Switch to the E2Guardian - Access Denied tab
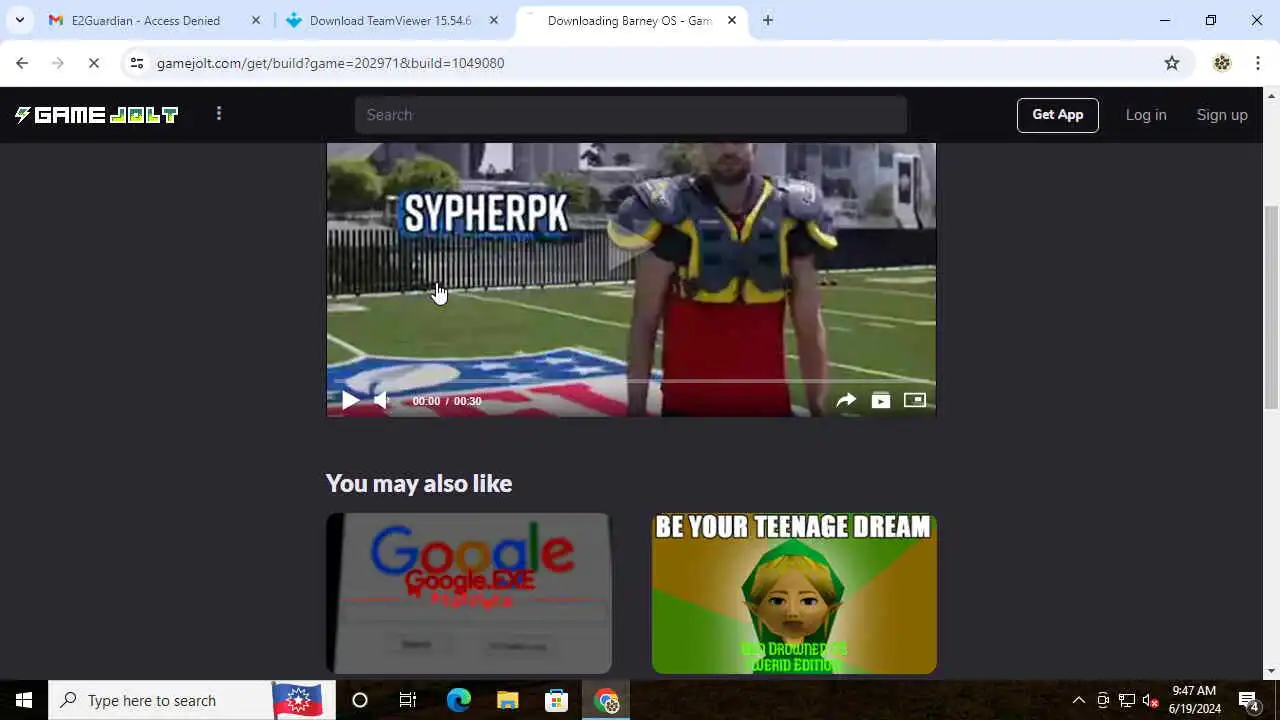 pos(146,20)
